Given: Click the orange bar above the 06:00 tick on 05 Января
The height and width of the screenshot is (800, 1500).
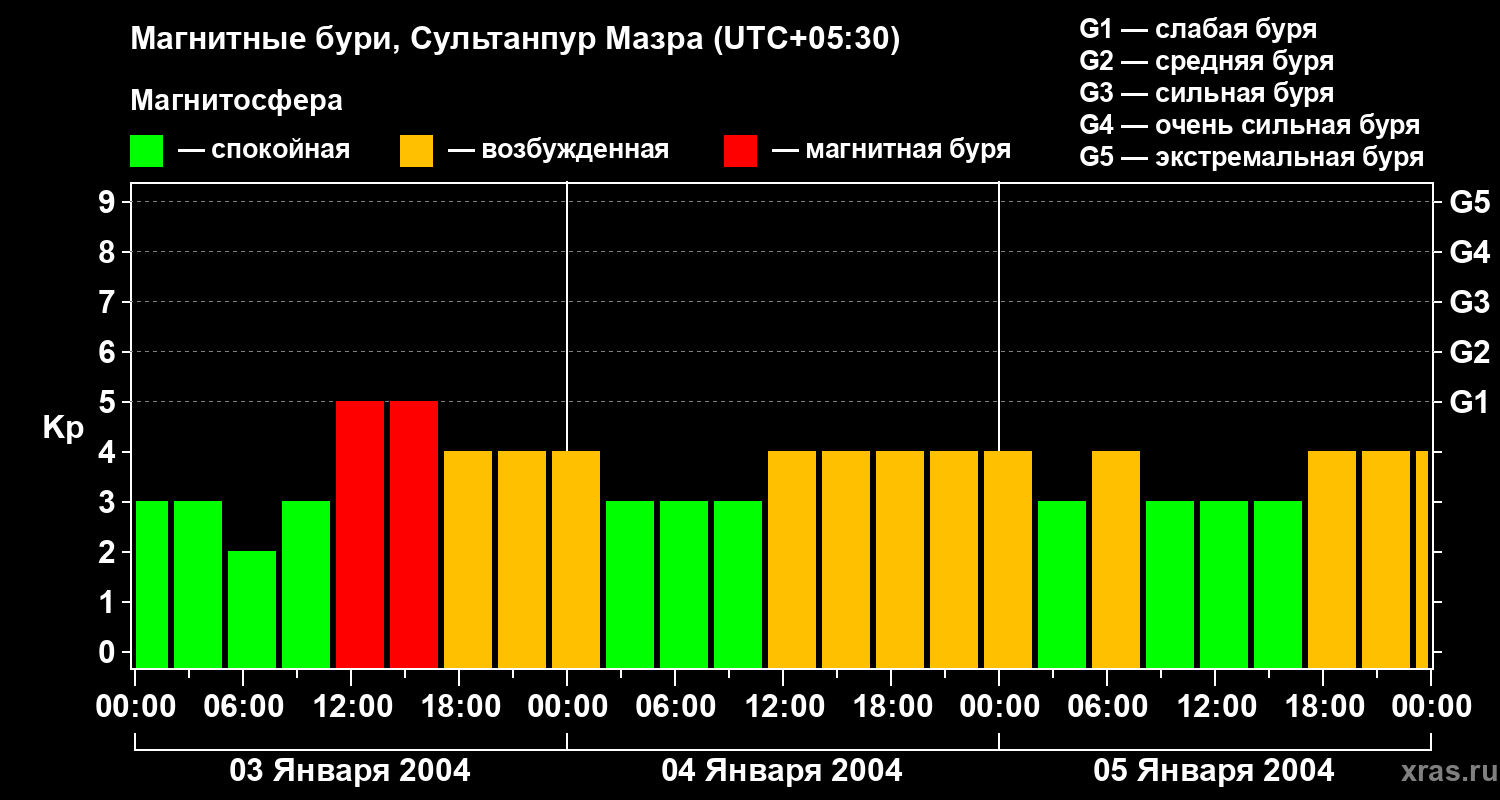Looking at the screenshot, I should point(1116,559).
